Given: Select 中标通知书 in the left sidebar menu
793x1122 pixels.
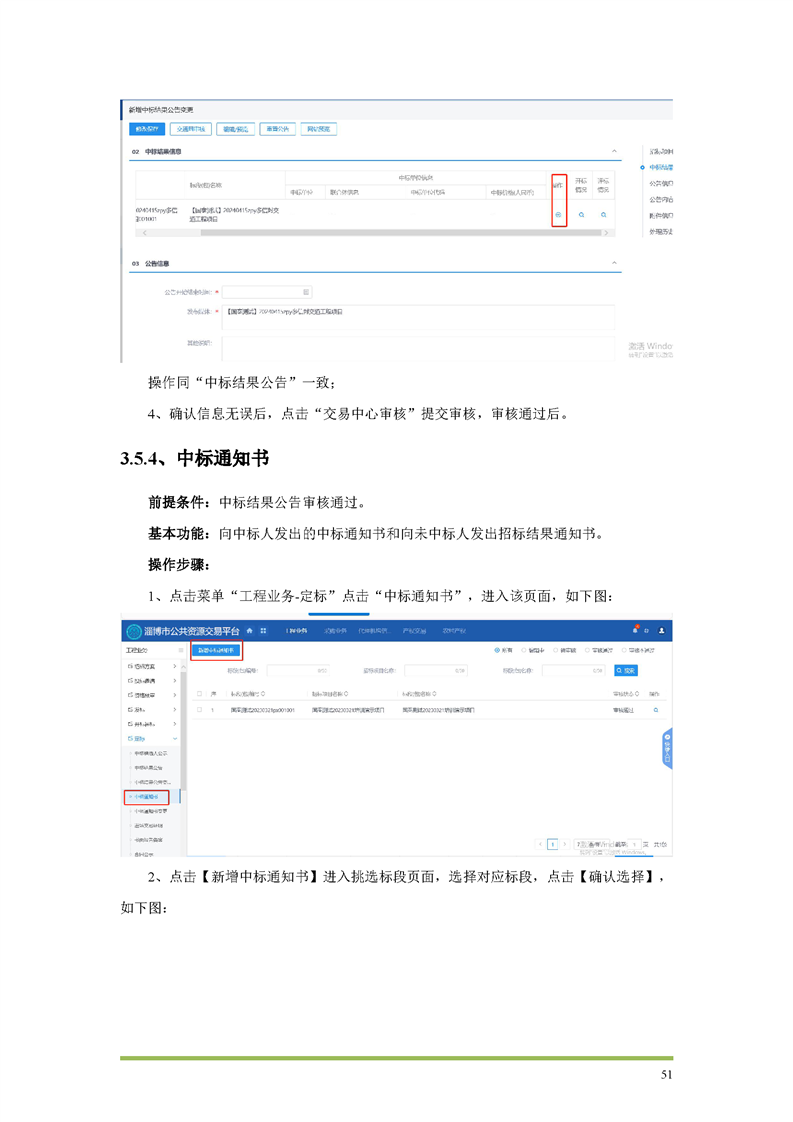Looking at the screenshot, I should point(151,797).
